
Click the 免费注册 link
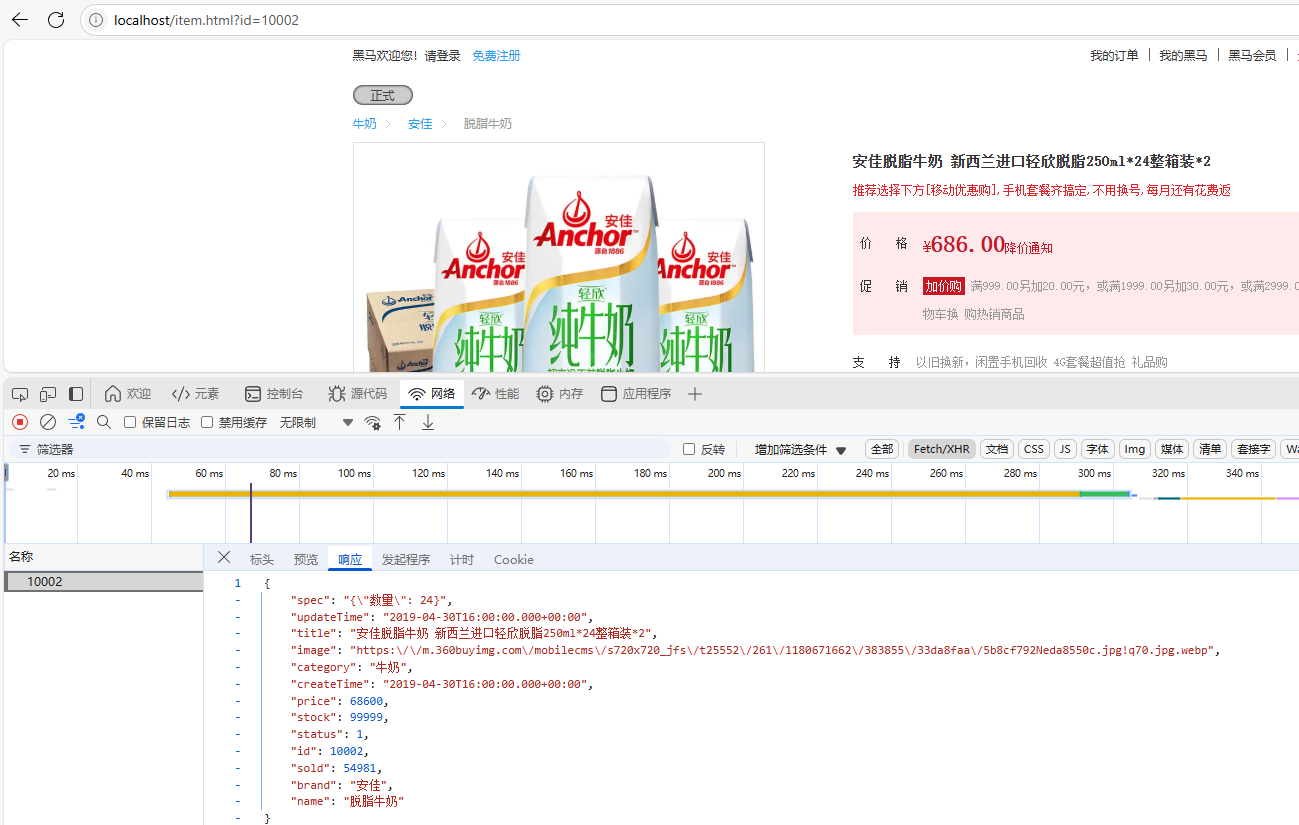click(x=496, y=56)
